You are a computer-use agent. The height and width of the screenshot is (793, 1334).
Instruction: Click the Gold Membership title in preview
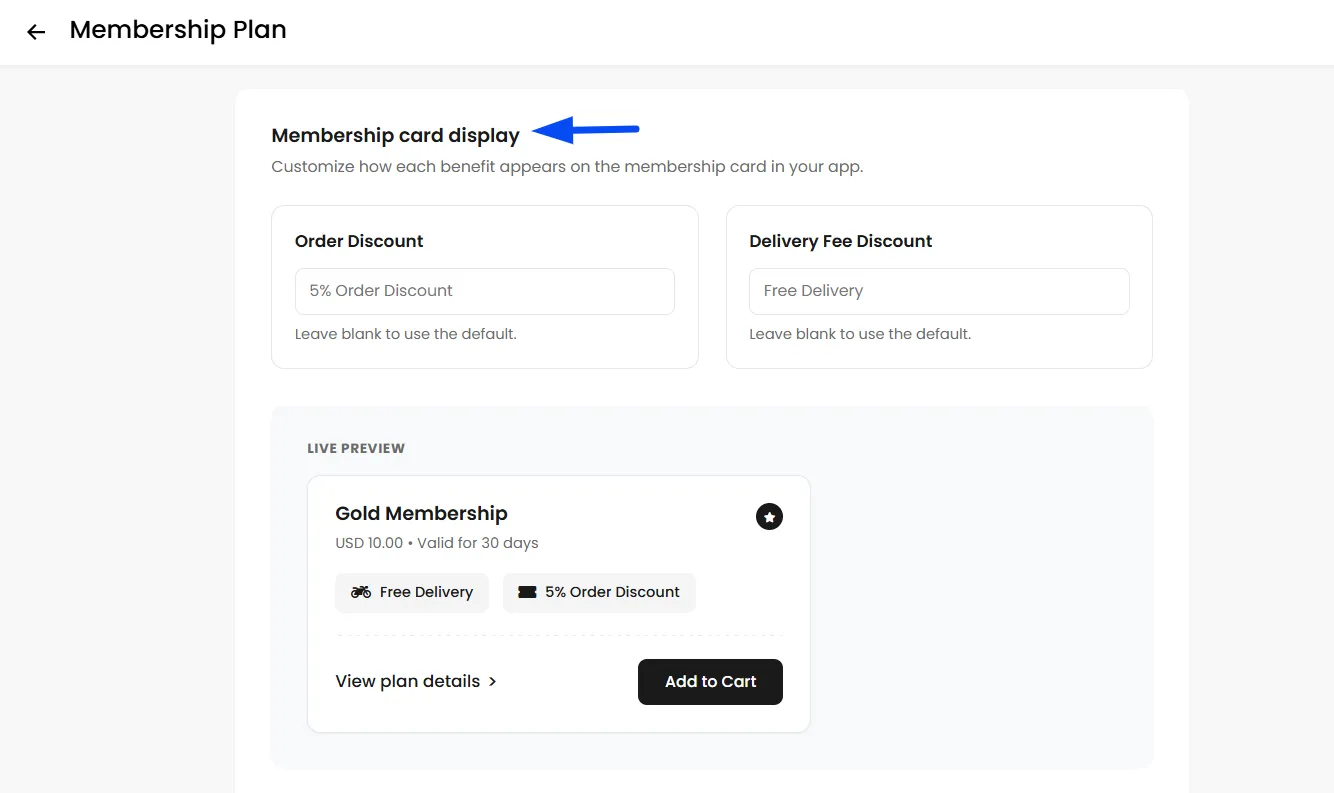tap(421, 513)
